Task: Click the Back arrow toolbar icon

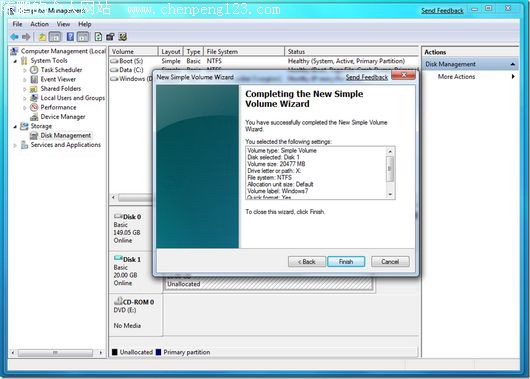Action: tap(14, 37)
